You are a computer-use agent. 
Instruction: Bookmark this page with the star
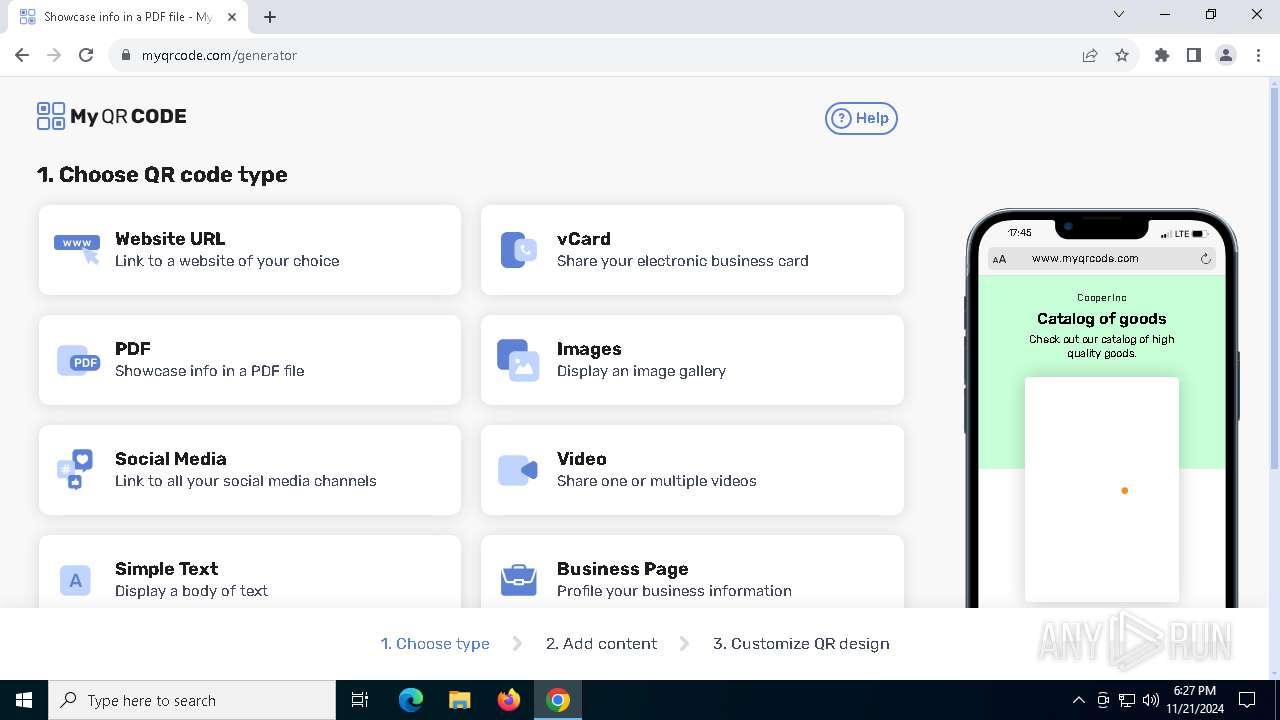pos(1122,56)
